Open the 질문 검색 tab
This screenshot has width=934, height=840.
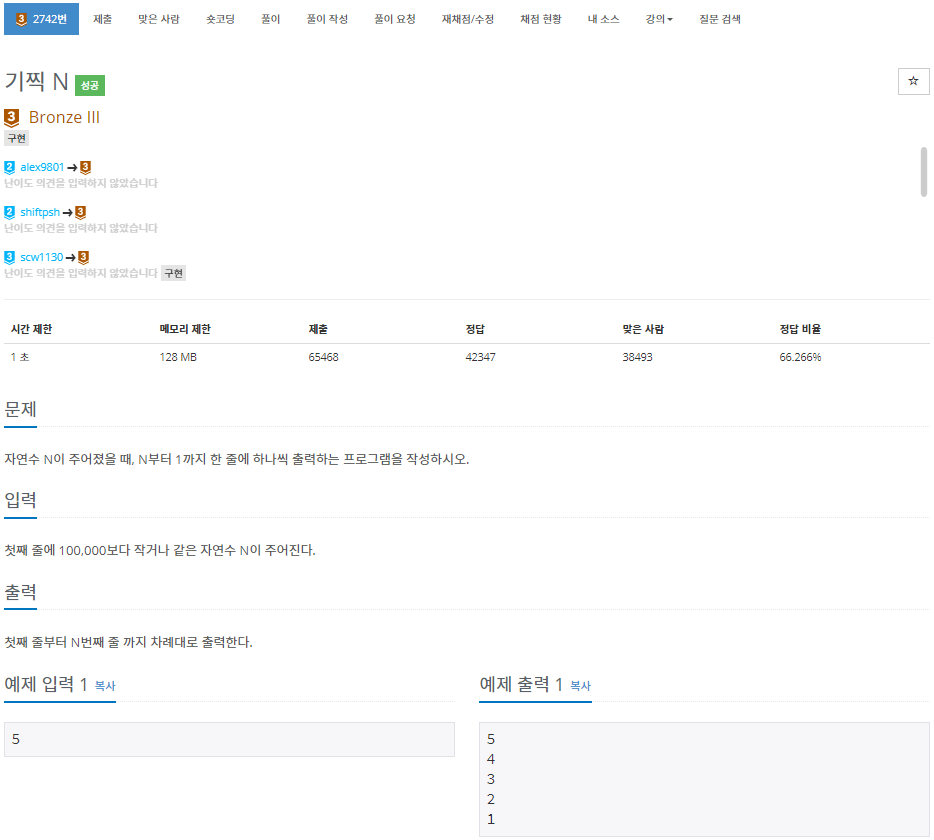point(720,19)
